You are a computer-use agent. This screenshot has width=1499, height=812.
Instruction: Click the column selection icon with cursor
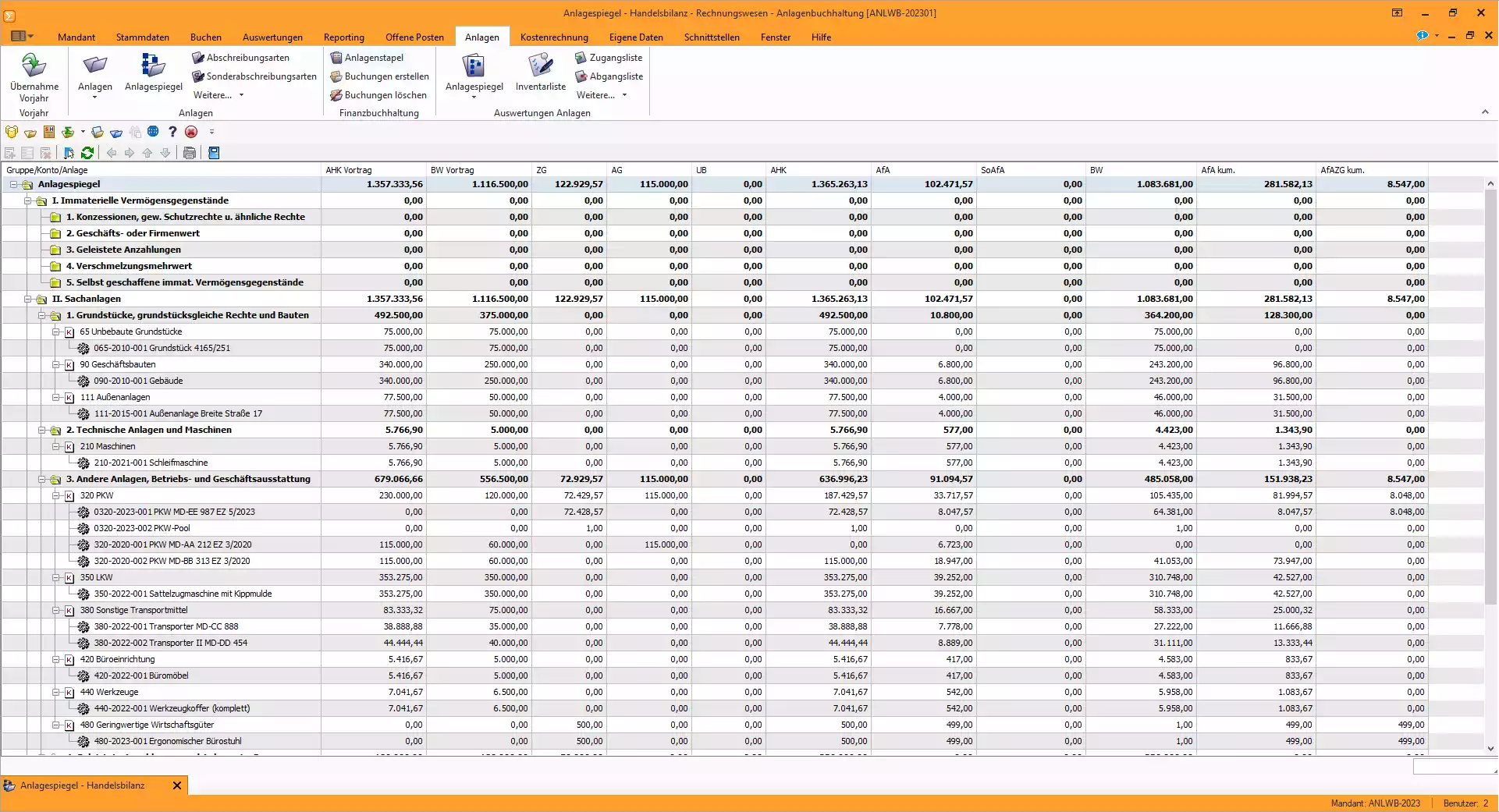69,153
